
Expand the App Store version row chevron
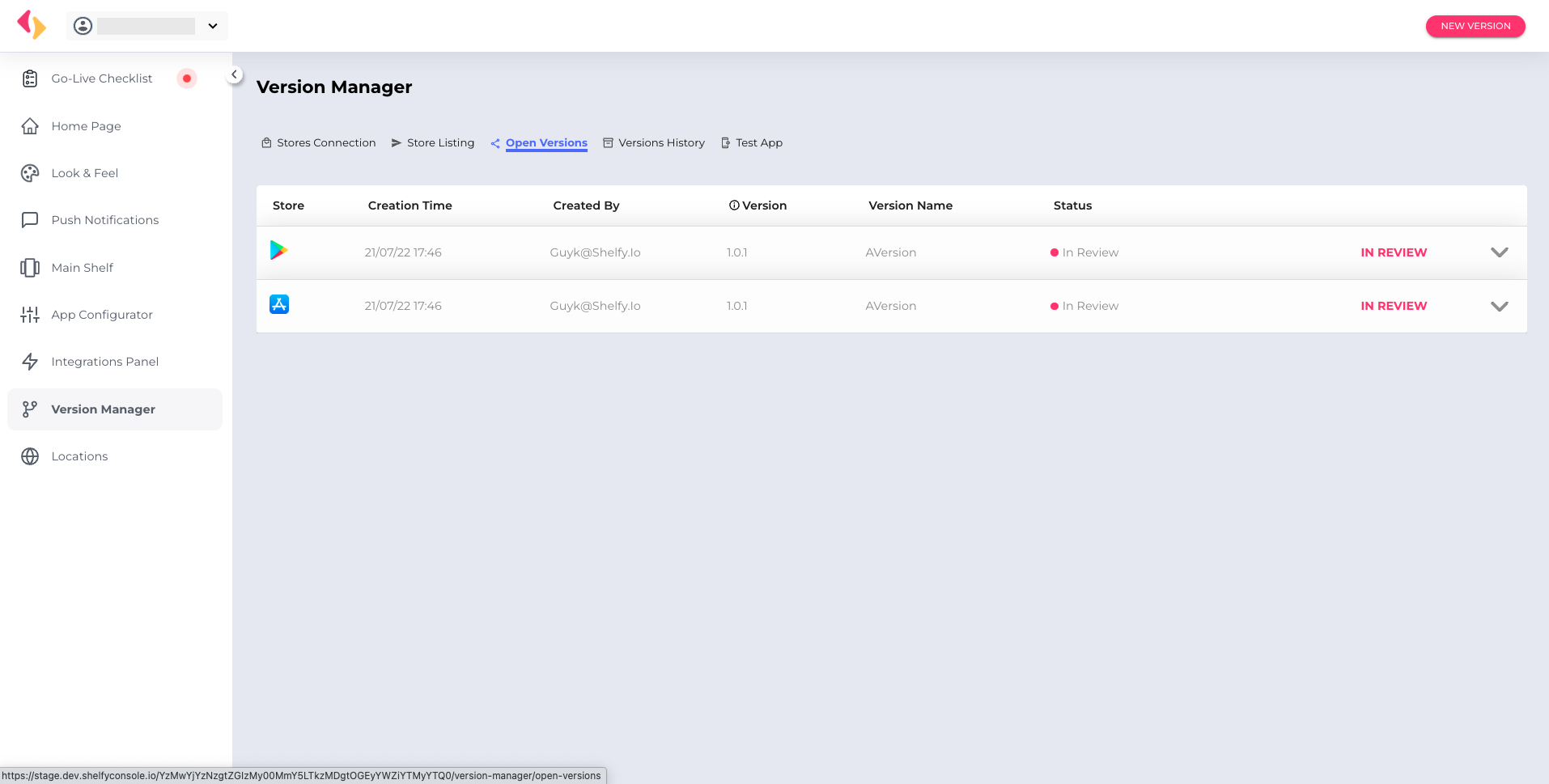1499,306
